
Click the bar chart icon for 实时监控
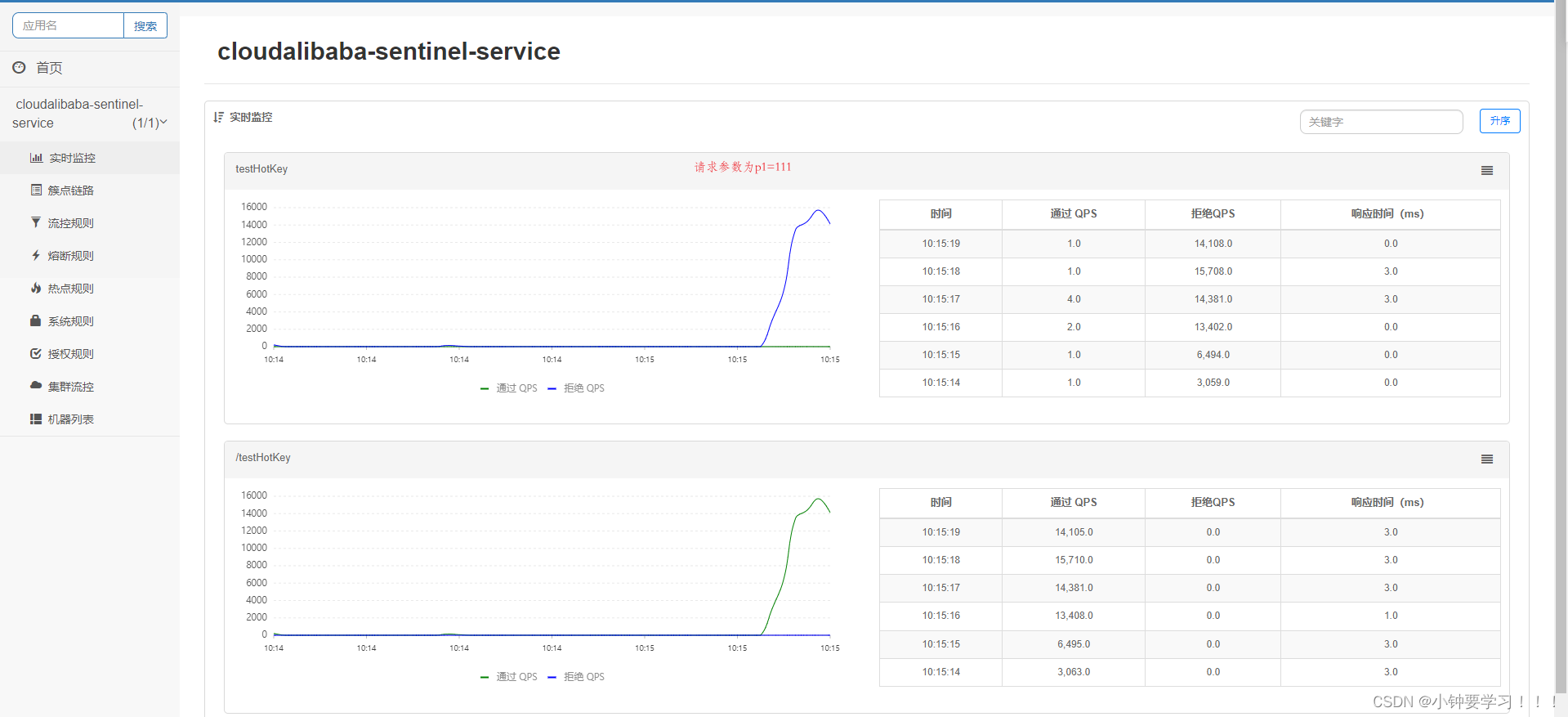point(36,158)
